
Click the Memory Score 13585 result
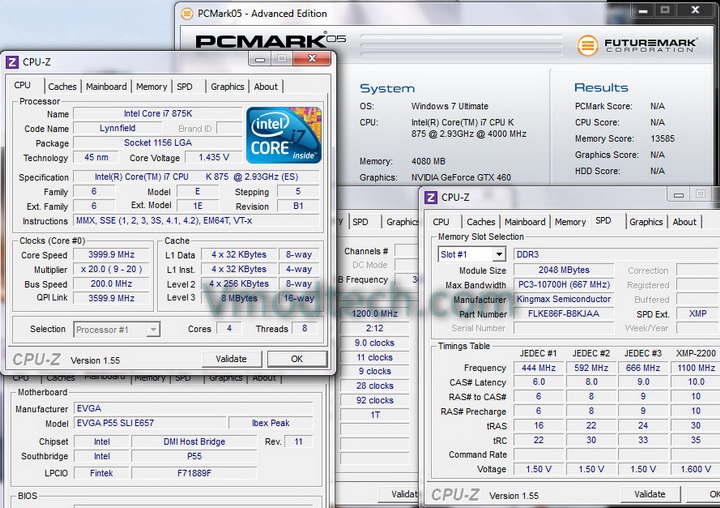pyautogui.click(x=662, y=138)
